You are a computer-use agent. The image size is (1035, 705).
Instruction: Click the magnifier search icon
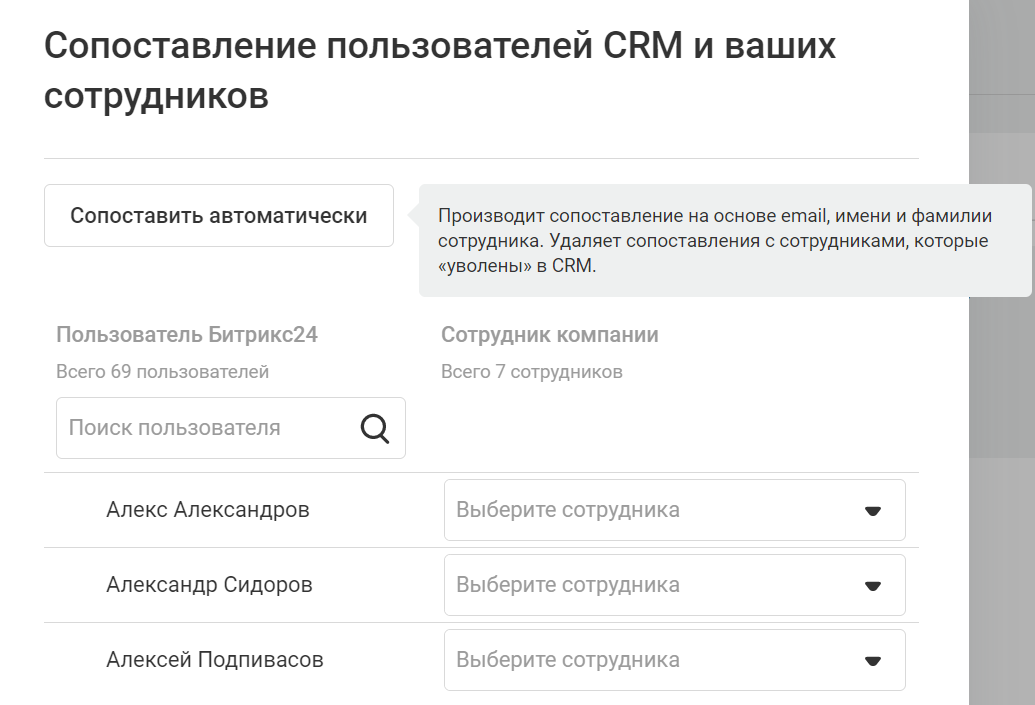pyautogui.click(x=375, y=428)
